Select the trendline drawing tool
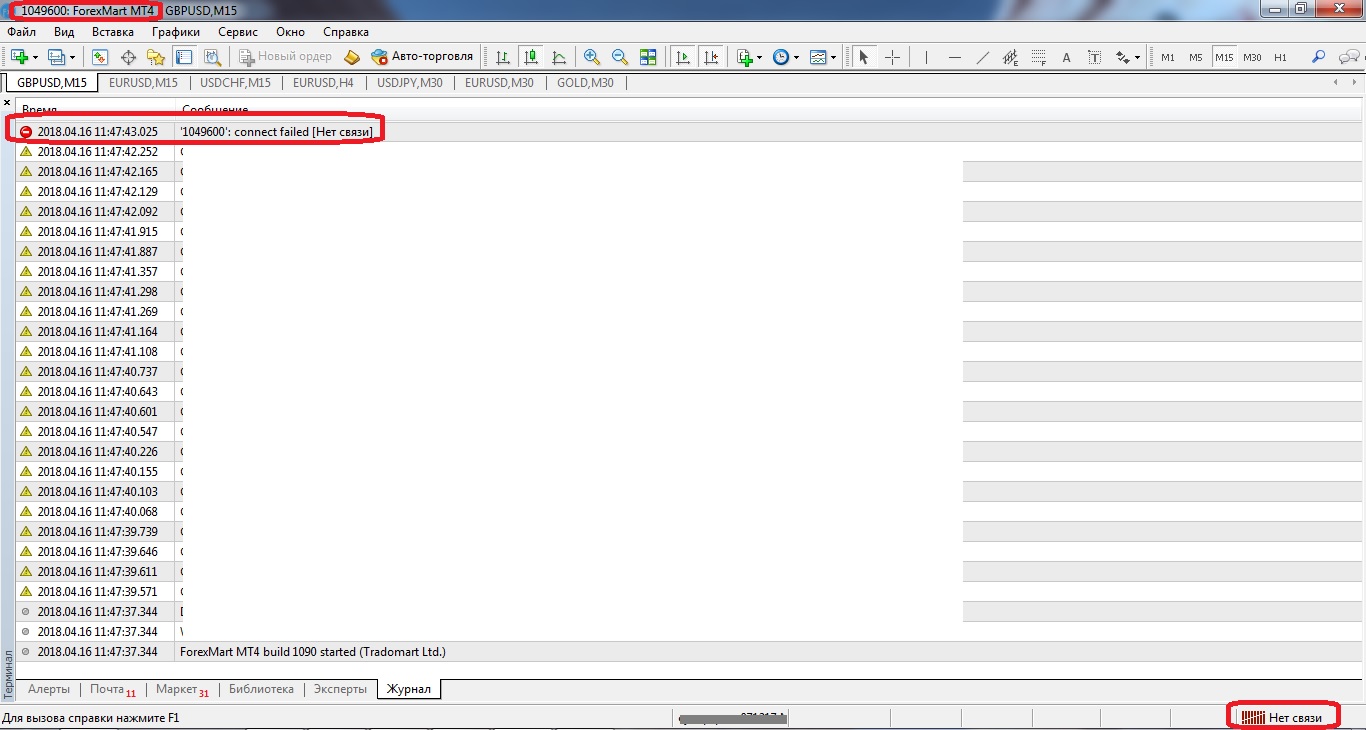The image size is (1366, 730). tap(982, 57)
